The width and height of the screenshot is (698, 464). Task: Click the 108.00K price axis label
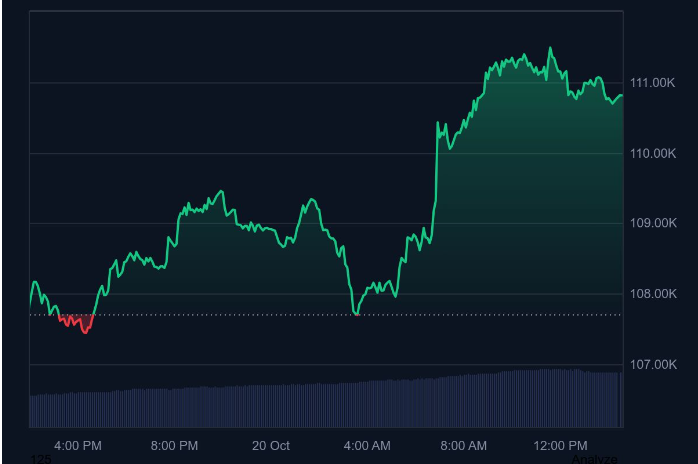click(x=652, y=294)
